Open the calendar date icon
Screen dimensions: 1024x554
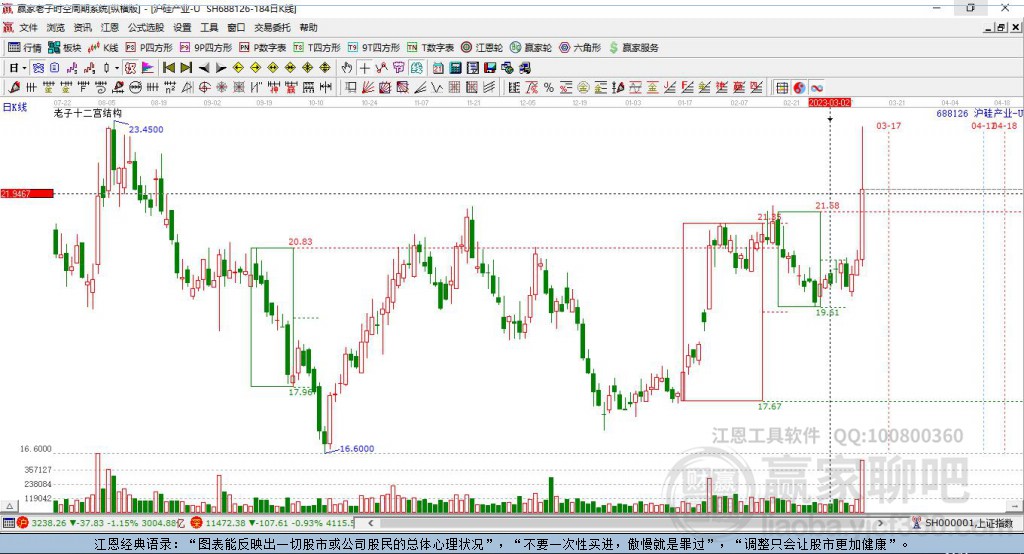tap(438, 68)
